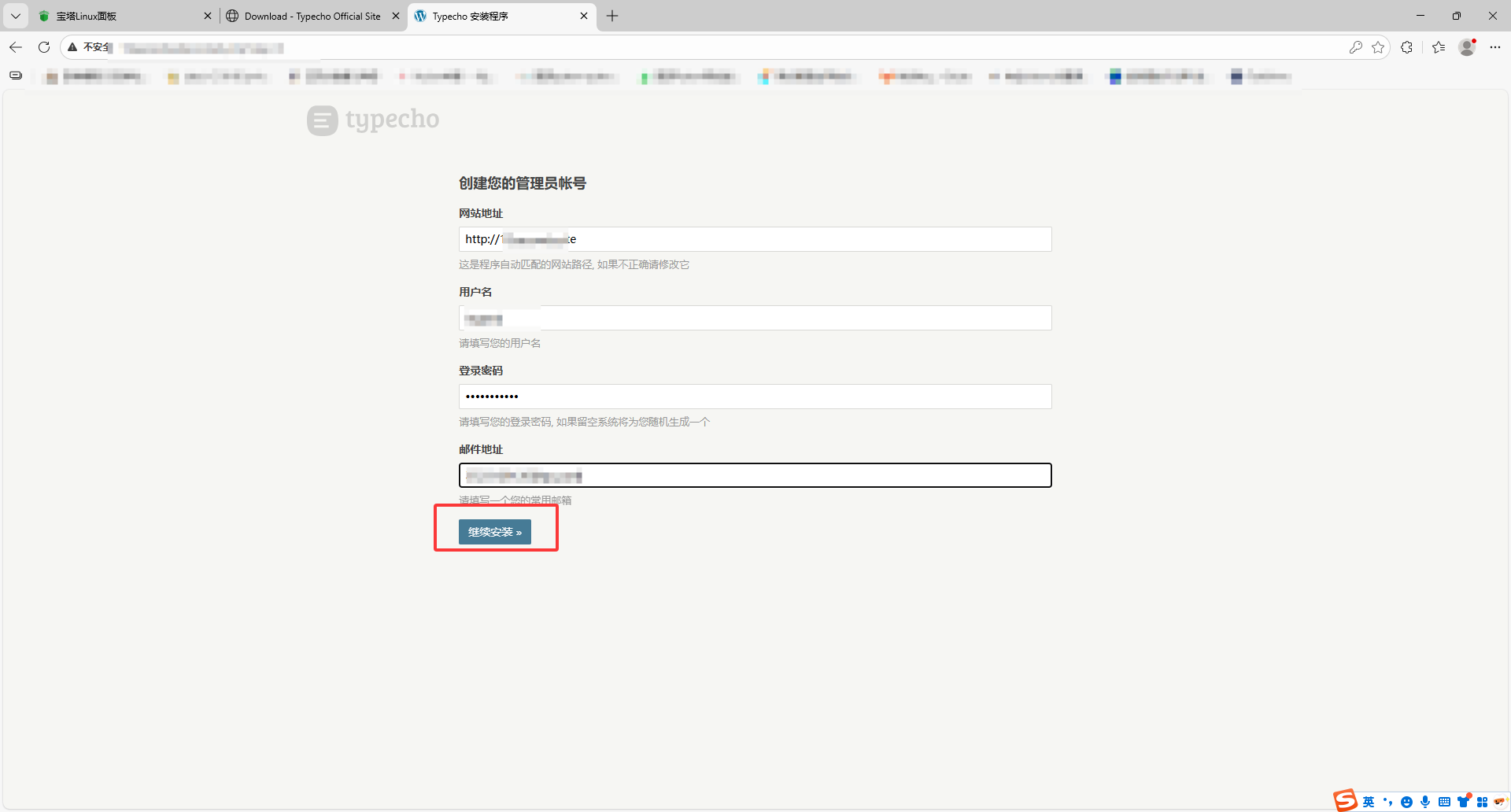Reload the page with the refresh icon
This screenshot has height=812, width=1511.
coord(44,47)
